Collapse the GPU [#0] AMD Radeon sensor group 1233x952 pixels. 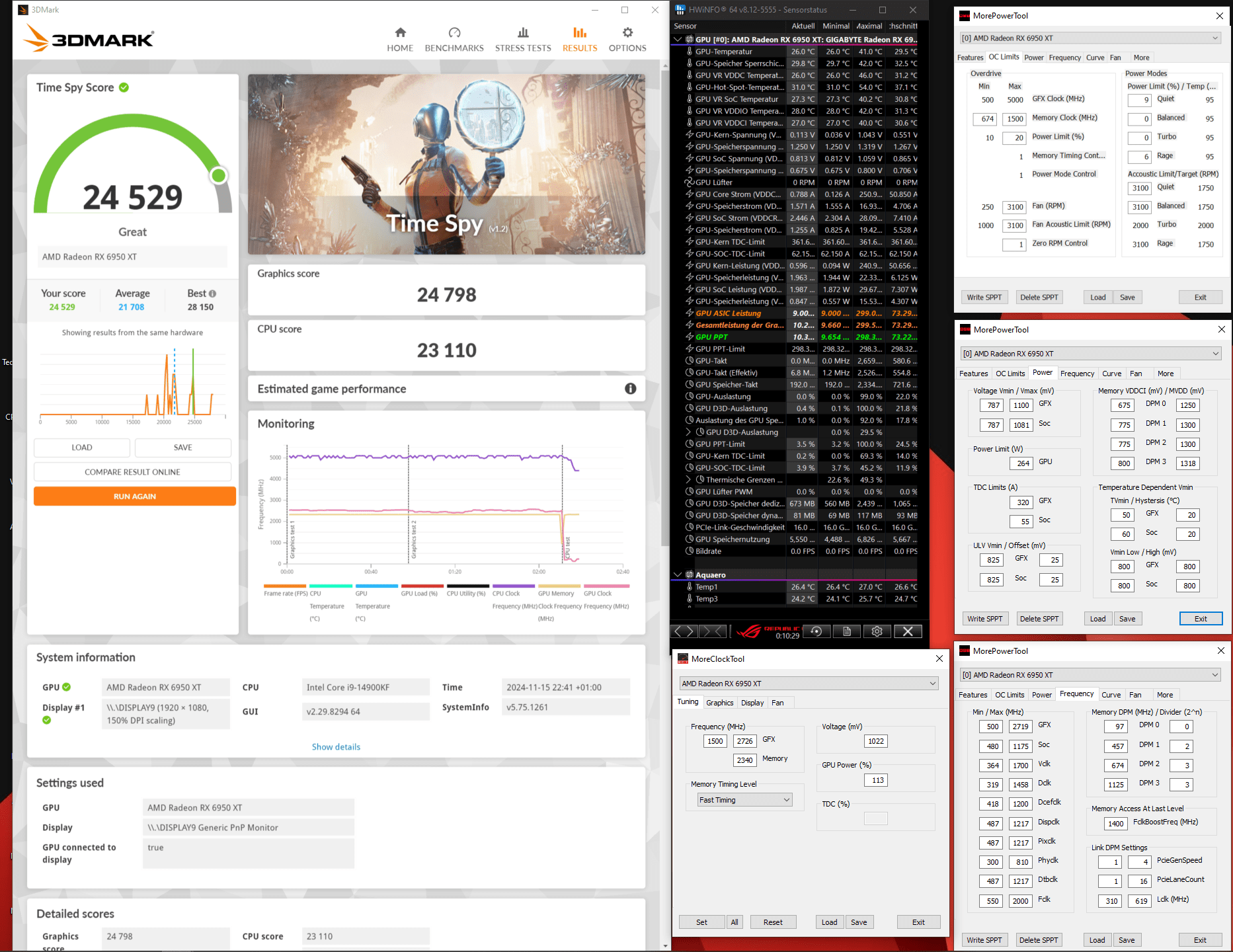pyautogui.click(x=677, y=40)
